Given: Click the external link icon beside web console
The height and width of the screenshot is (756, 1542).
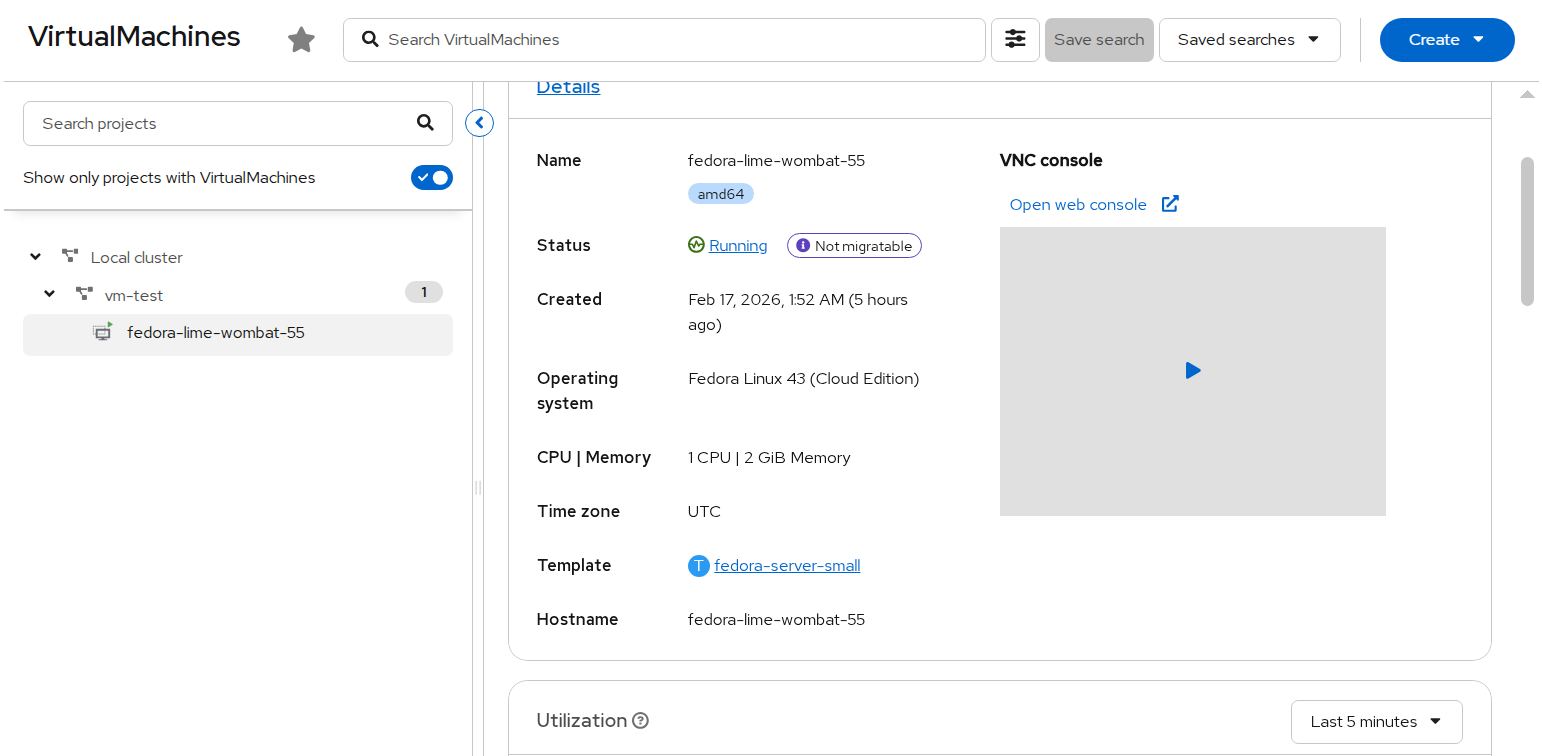Looking at the screenshot, I should point(1170,204).
